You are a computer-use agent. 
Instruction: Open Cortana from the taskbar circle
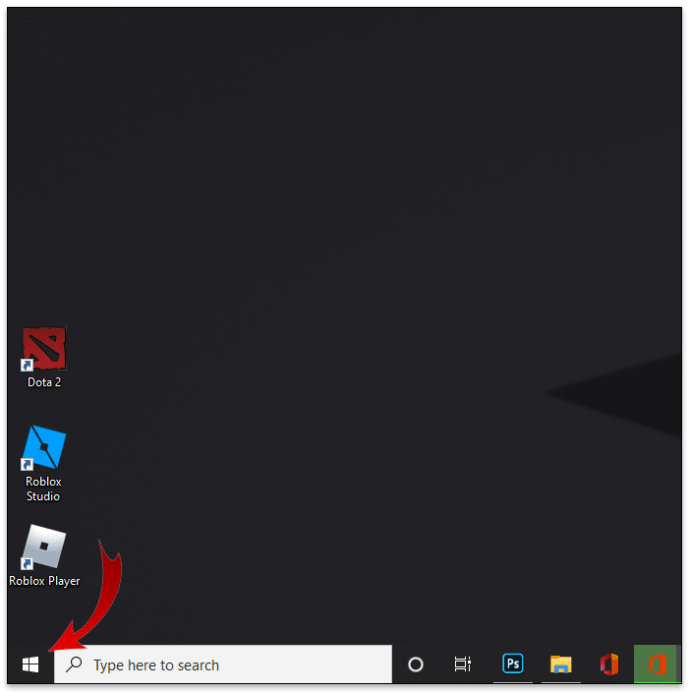(415, 664)
